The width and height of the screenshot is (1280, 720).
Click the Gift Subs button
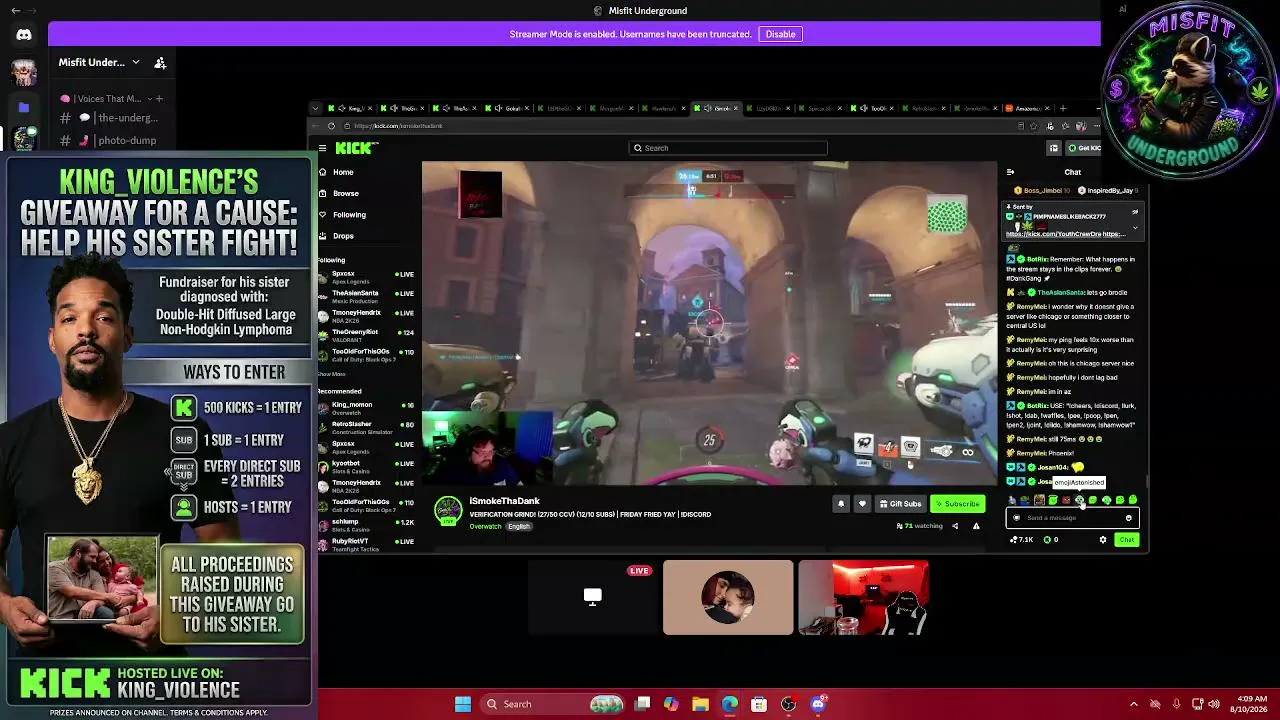click(900, 504)
